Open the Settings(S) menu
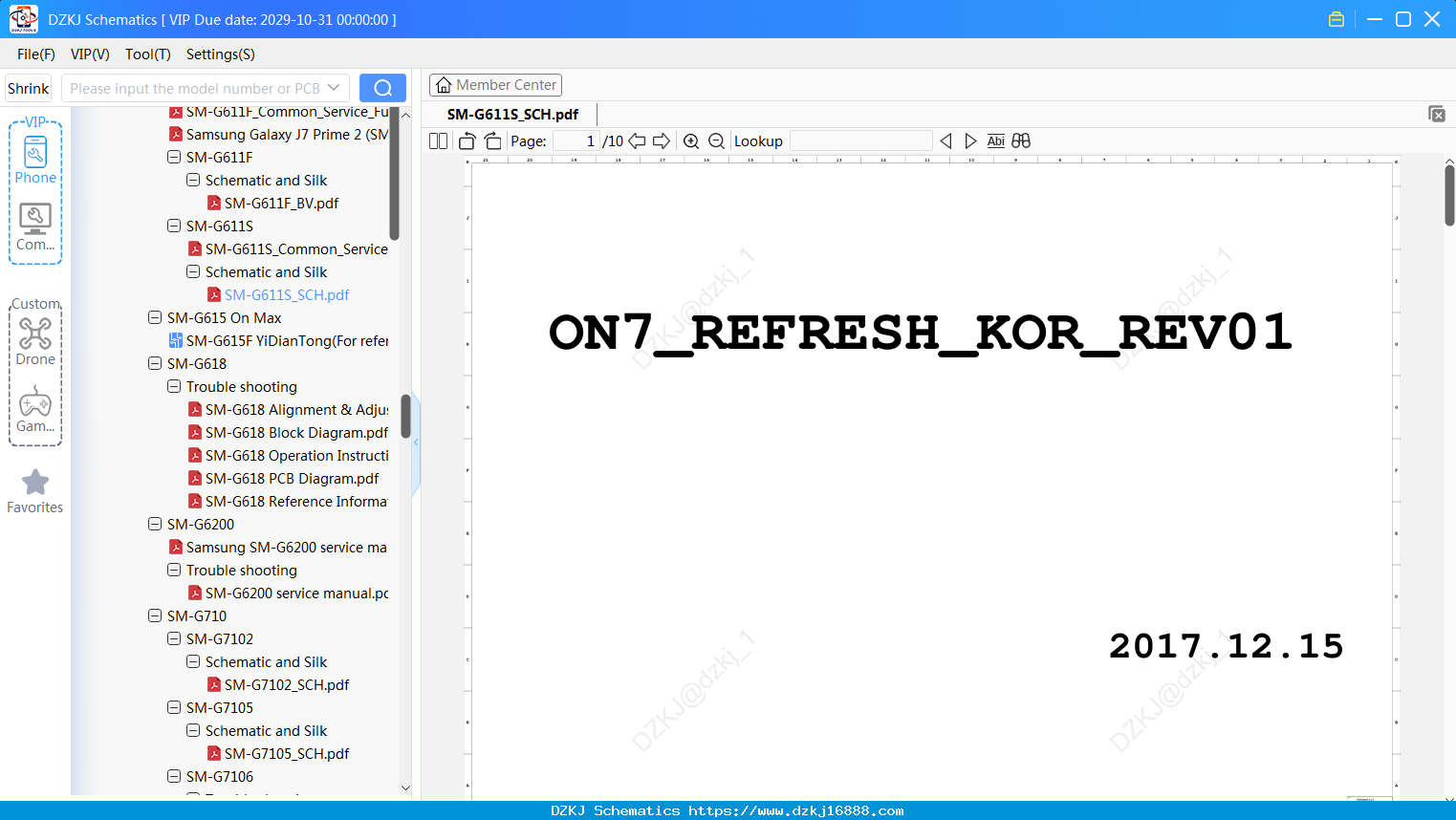 click(x=221, y=54)
